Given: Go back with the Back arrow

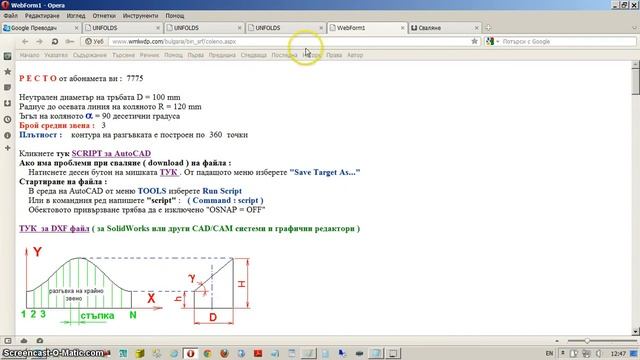Looking at the screenshot, I should pos(25,42).
